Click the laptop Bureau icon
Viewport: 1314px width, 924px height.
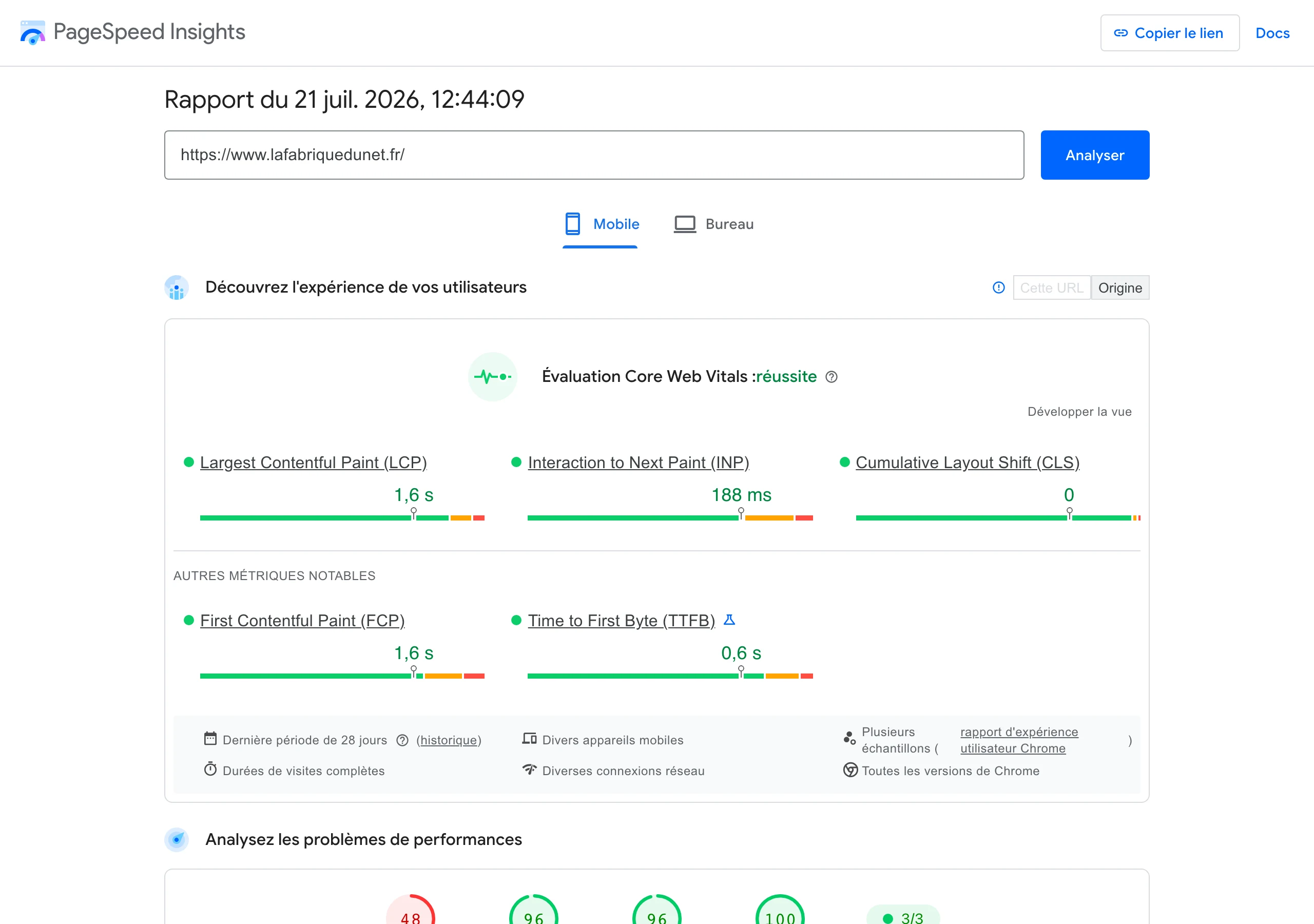(x=685, y=224)
